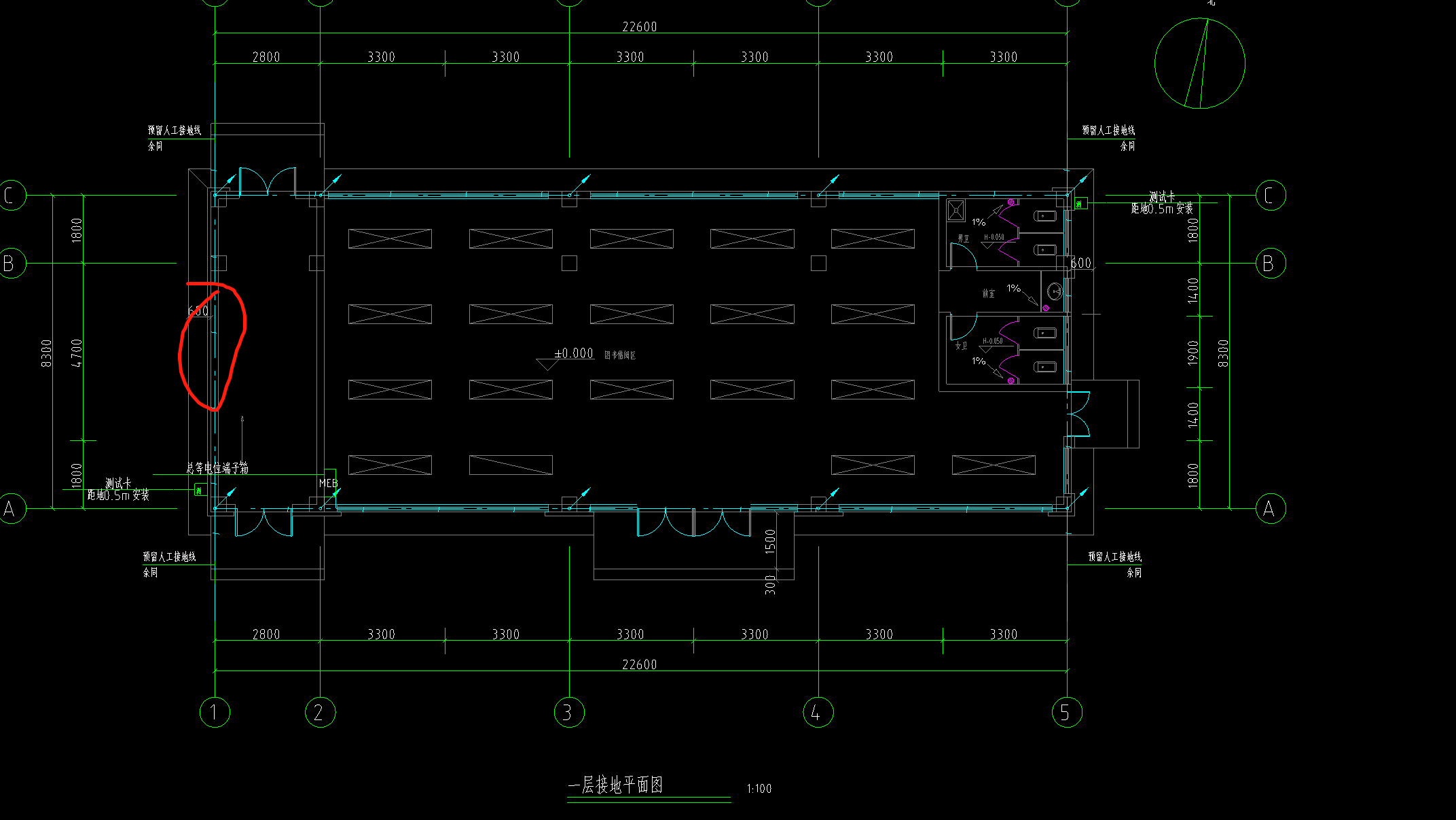Select the ±0.000 elevation text
Image resolution: width=1456 pixels, height=820 pixels.
(574, 353)
